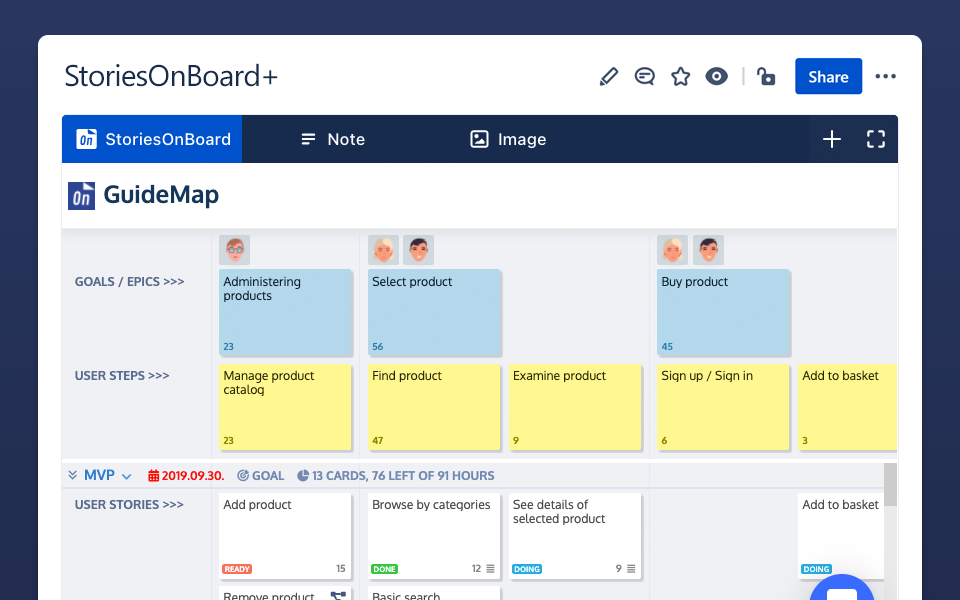Click the 2019.09.30. release date

[193, 476]
